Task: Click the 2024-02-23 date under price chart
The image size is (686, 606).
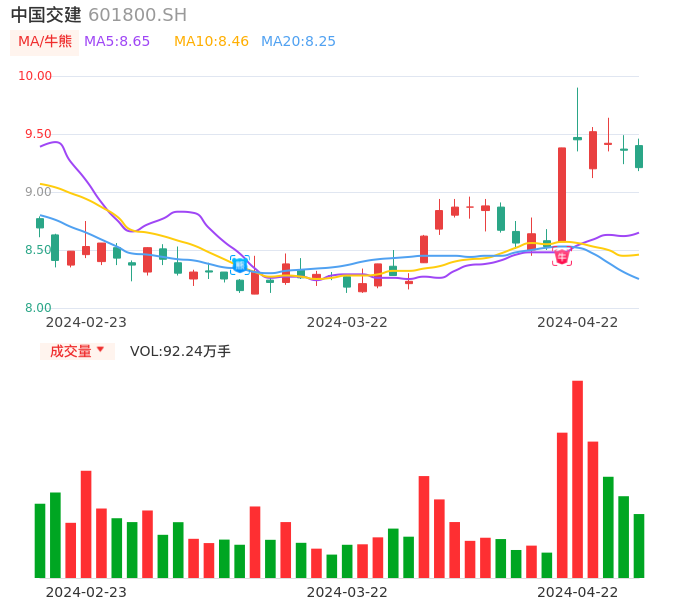Action: 86,322
